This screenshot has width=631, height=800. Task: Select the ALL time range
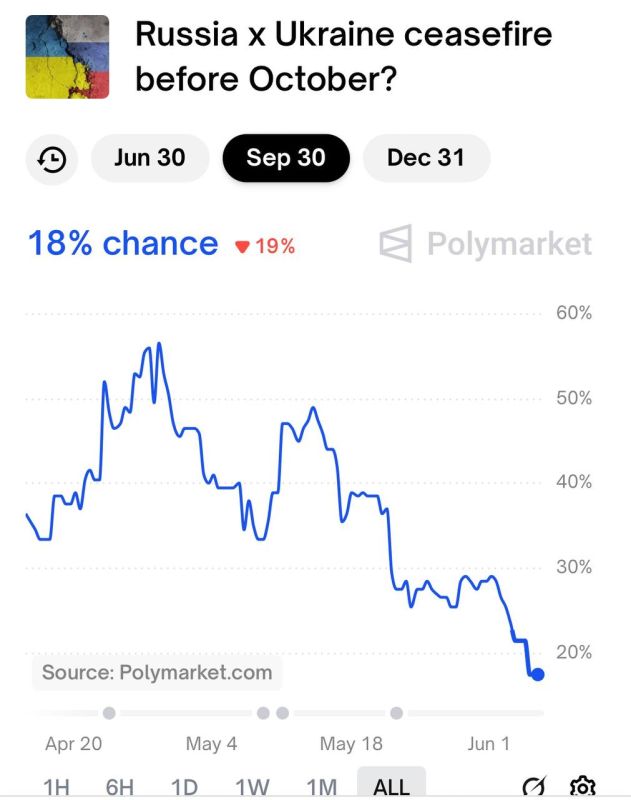[391, 787]
